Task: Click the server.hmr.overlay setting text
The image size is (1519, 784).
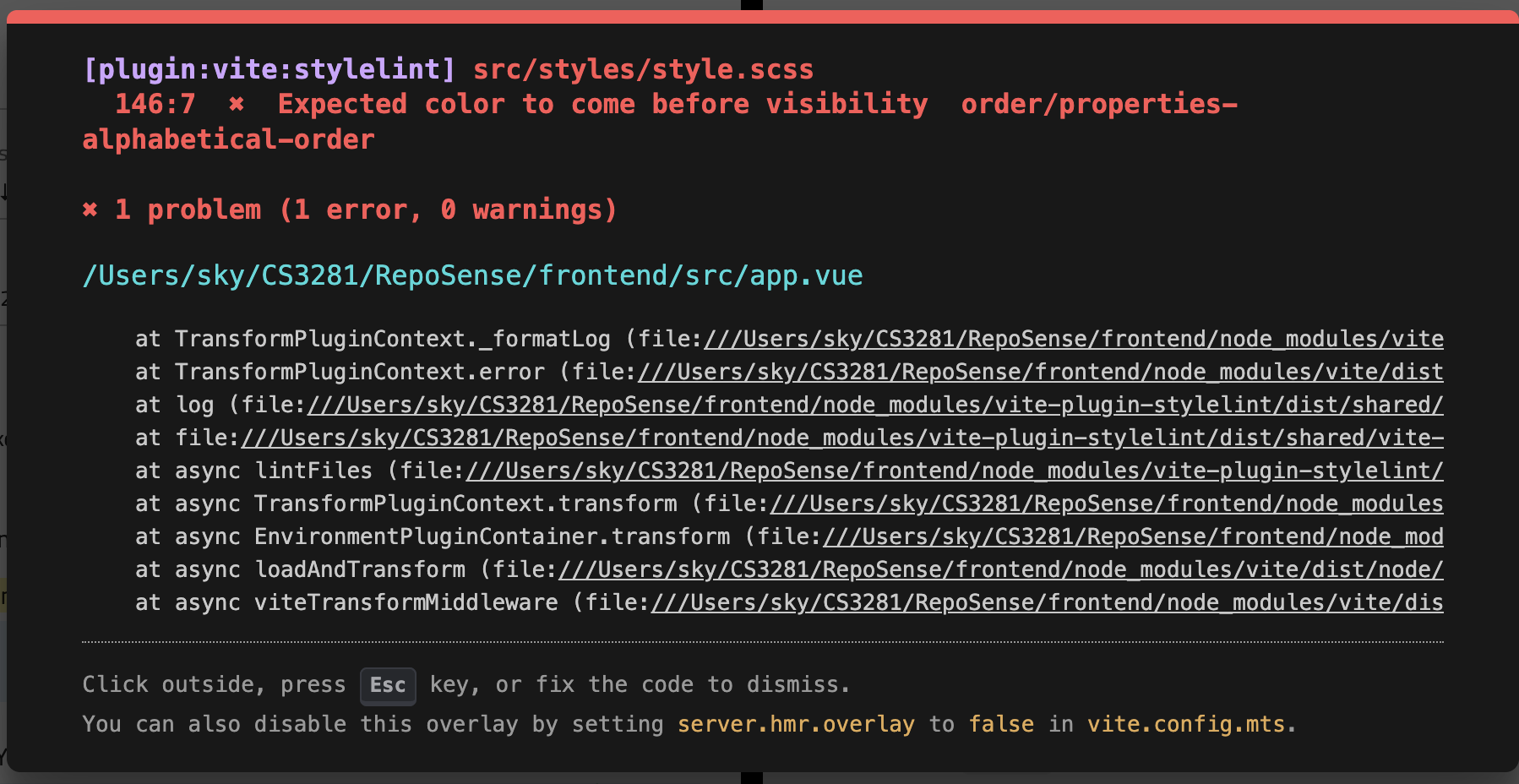Action: pyautogui.click(x=796, y=724)
